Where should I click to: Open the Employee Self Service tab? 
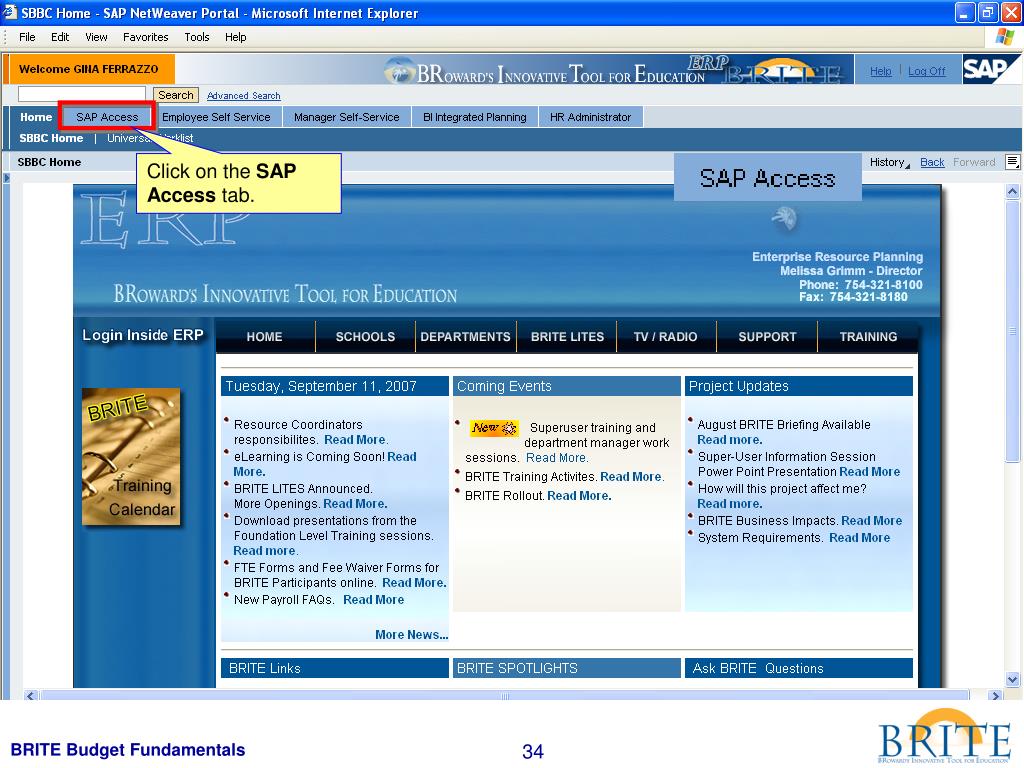pyautogui.click(x=216, y=117)
